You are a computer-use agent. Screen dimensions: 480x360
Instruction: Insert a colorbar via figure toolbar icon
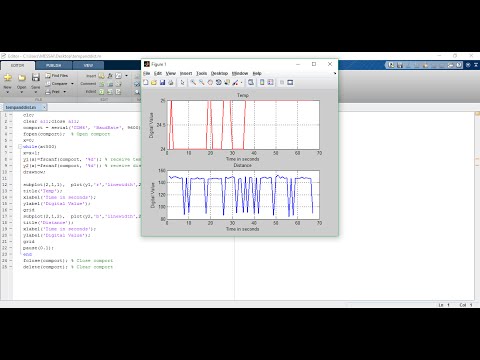[x=262, y=83]
